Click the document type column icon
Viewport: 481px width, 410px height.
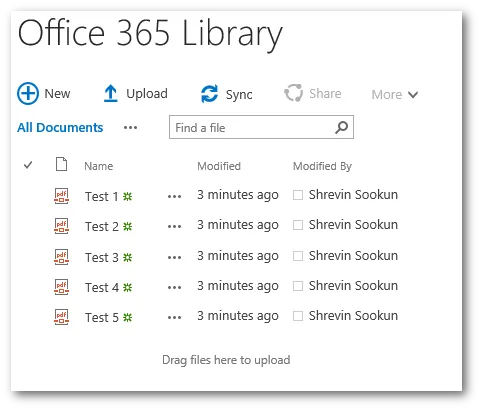pyautogui.click(x=61, y=164)
